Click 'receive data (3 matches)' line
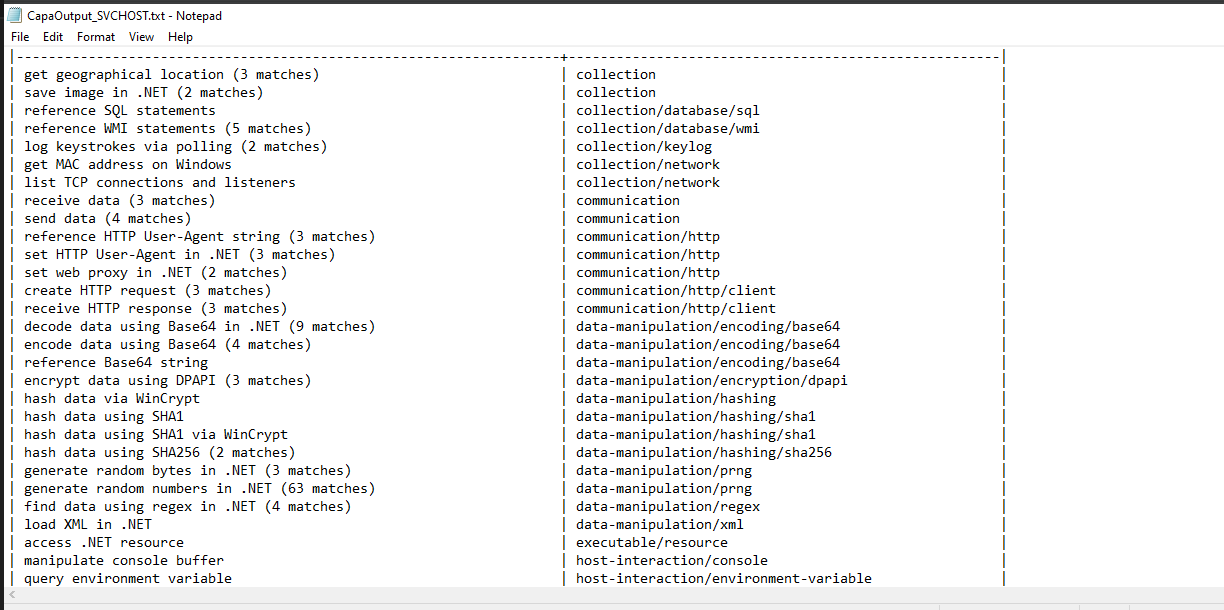The image size is (1224, 610). 120,200
